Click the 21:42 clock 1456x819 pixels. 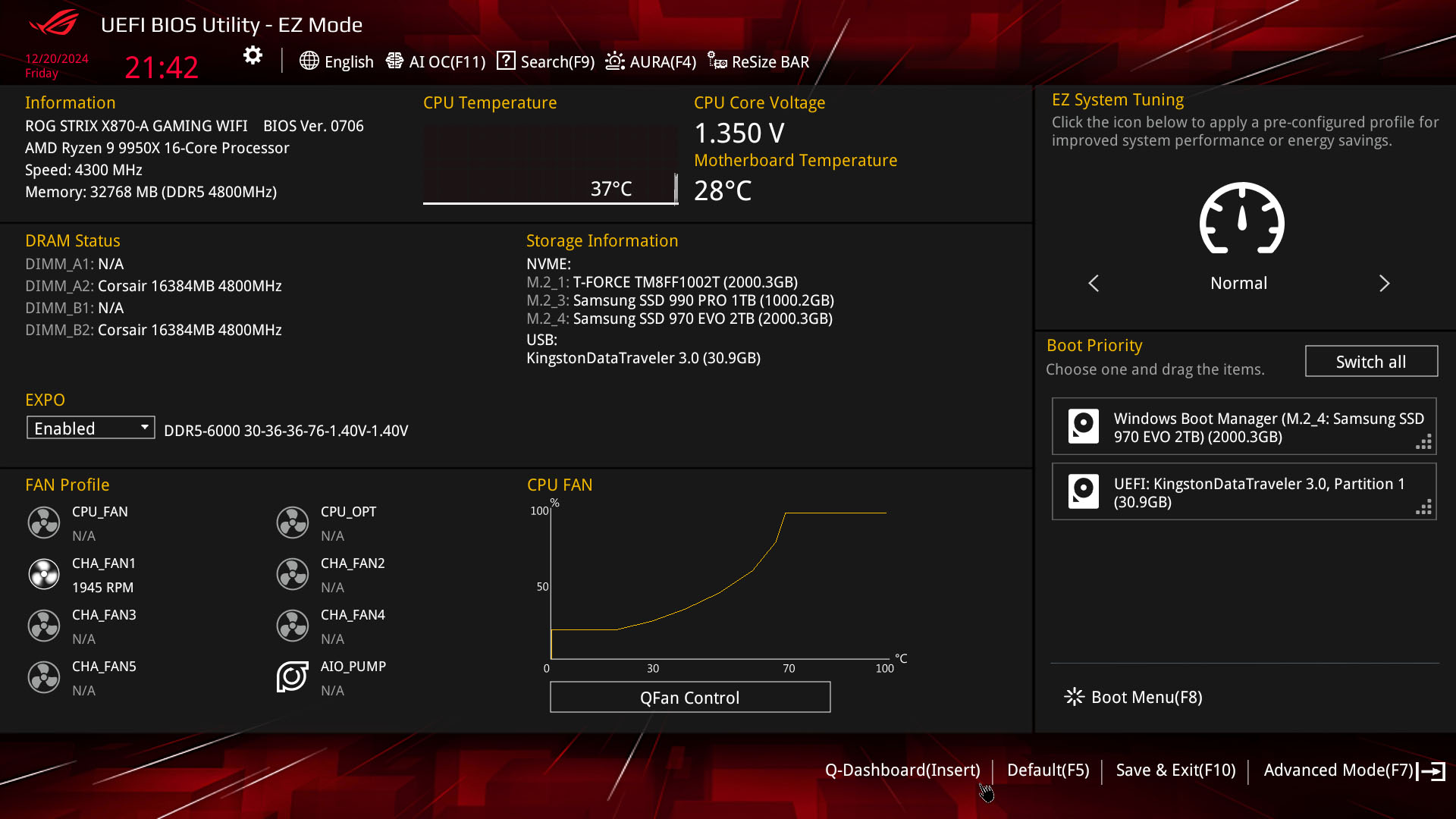click(x=162, y=67)
